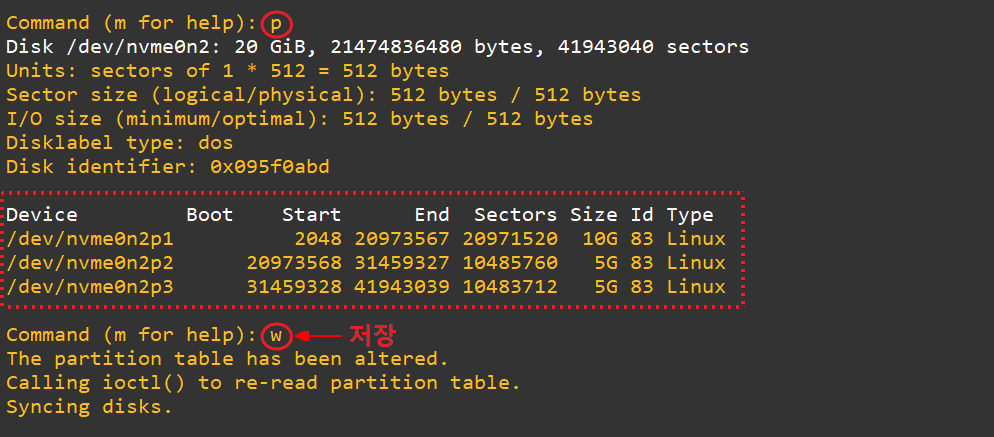
Task: Click the 'Sector size (logical/physical)' line
Action: (x=323, y=95)
